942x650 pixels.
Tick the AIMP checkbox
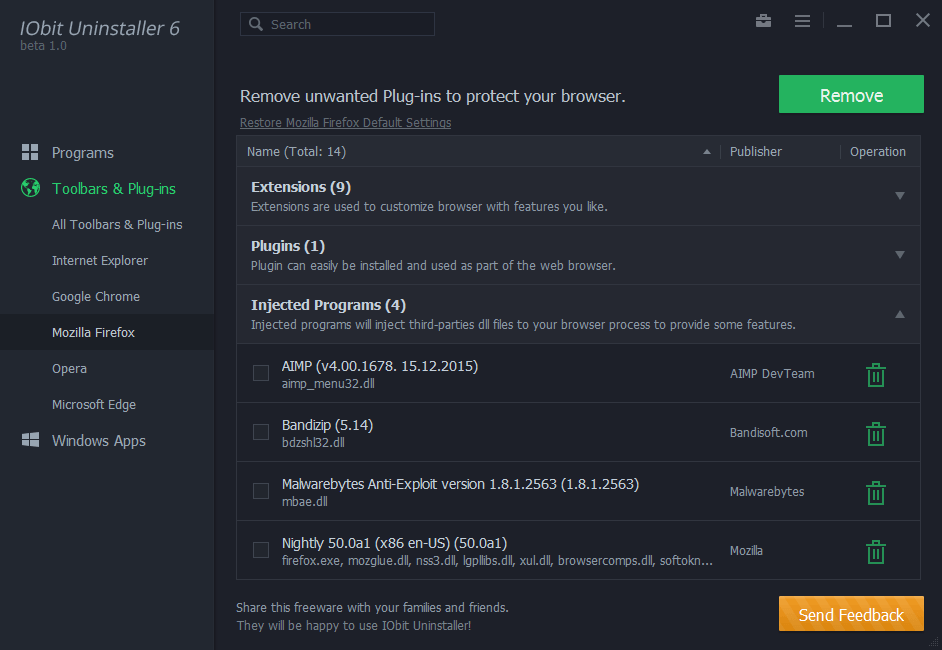[261, 373]
